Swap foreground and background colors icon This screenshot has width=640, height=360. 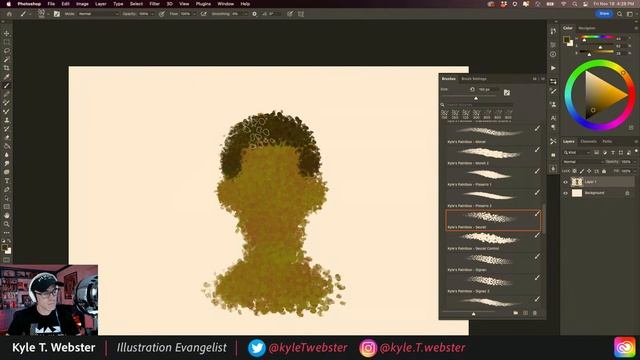(9, 241)
